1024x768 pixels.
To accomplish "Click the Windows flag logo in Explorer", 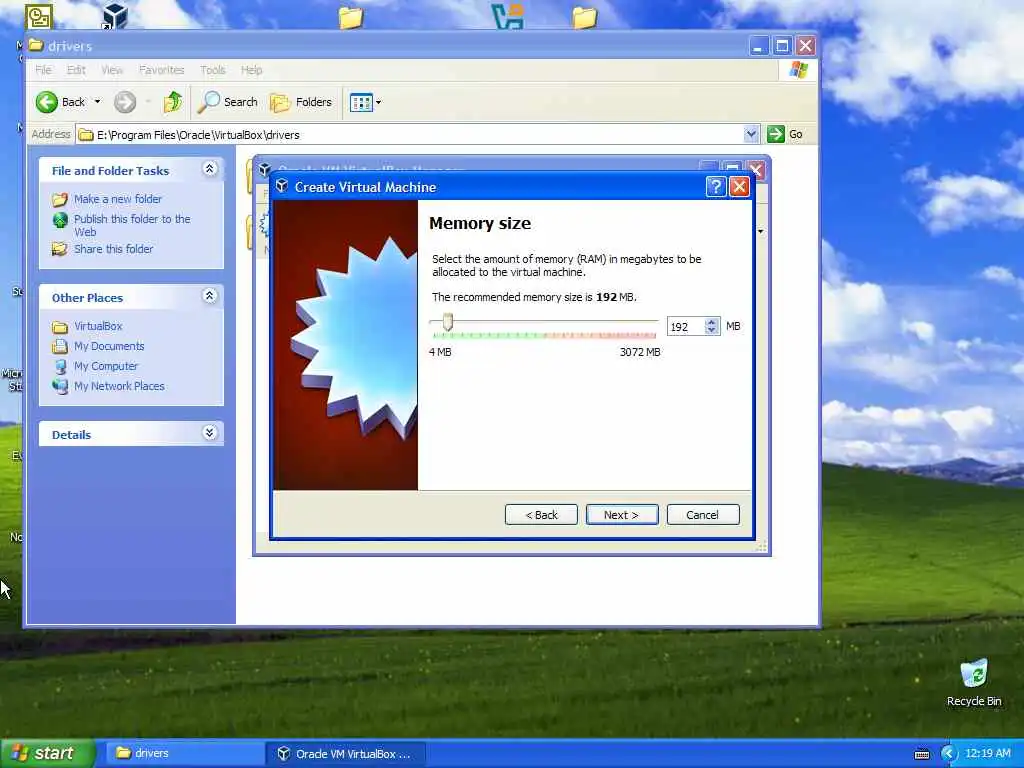I will point(798,70).
